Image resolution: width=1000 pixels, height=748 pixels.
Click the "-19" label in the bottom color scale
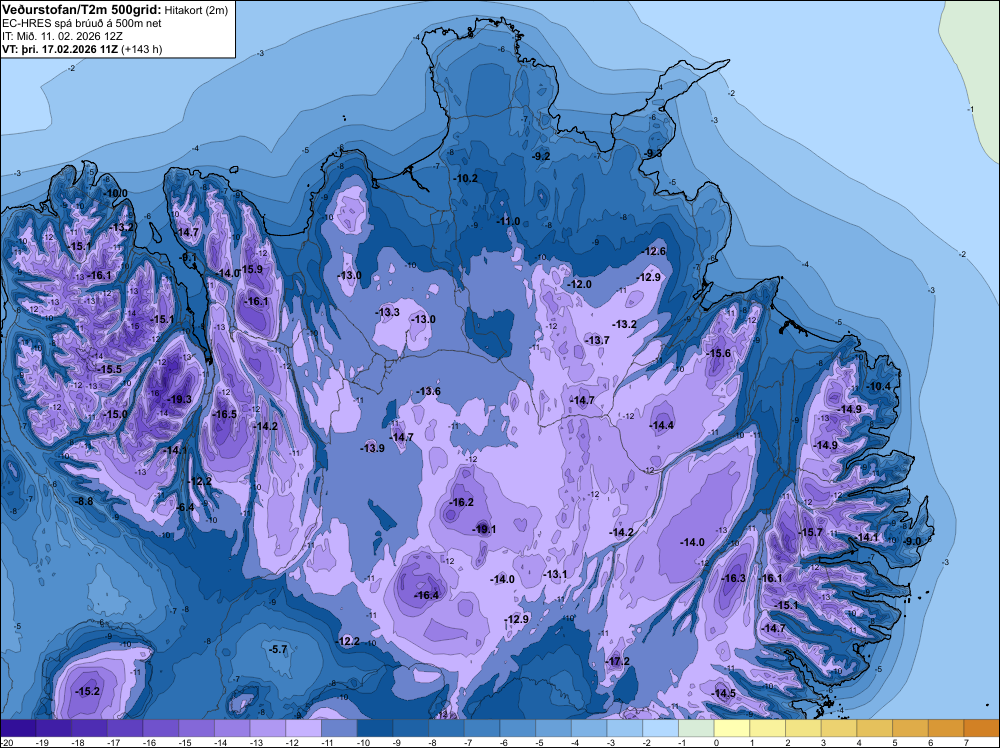pos(43,743)
